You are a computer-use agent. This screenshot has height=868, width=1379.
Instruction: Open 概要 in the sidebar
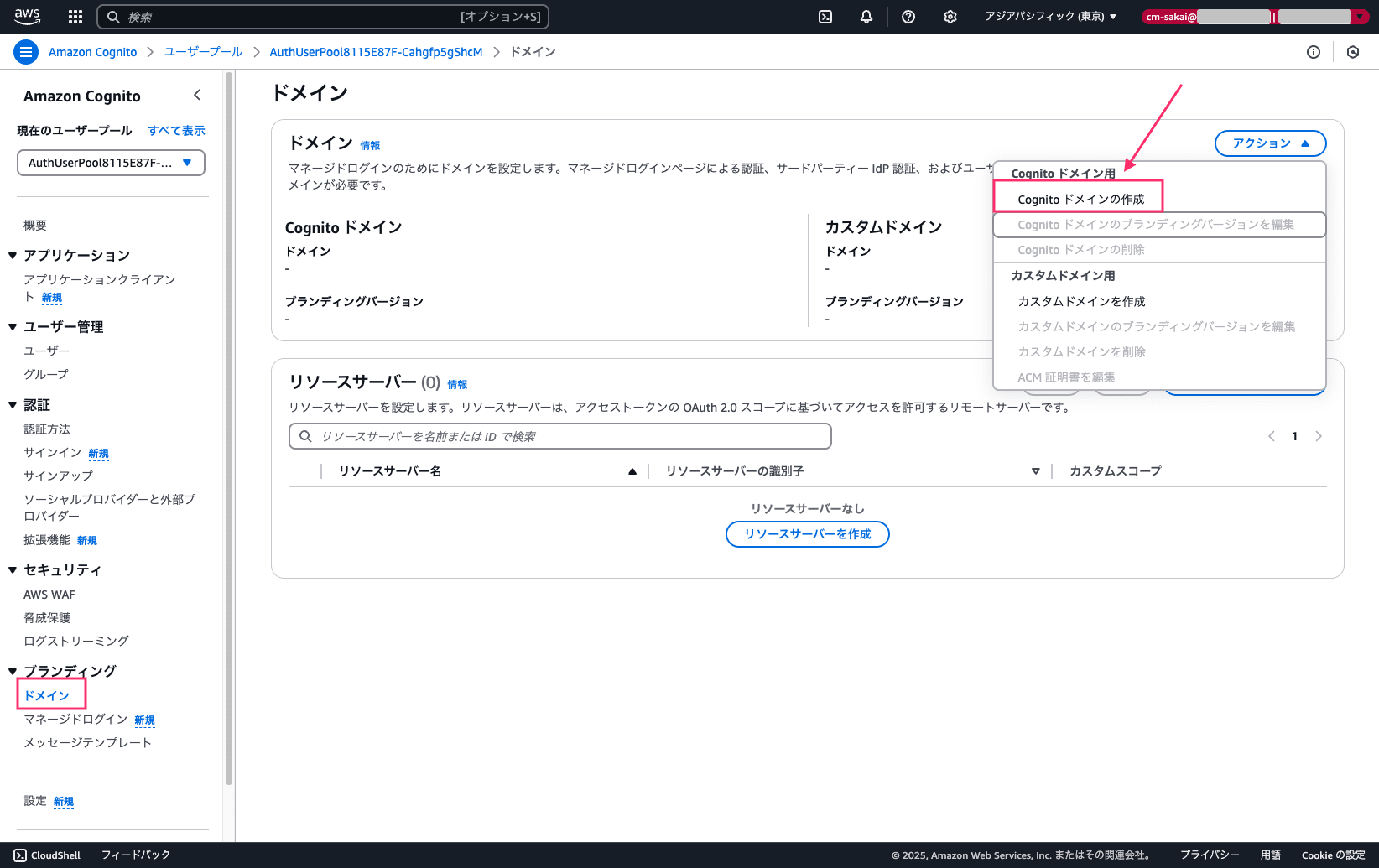point(35,226)
